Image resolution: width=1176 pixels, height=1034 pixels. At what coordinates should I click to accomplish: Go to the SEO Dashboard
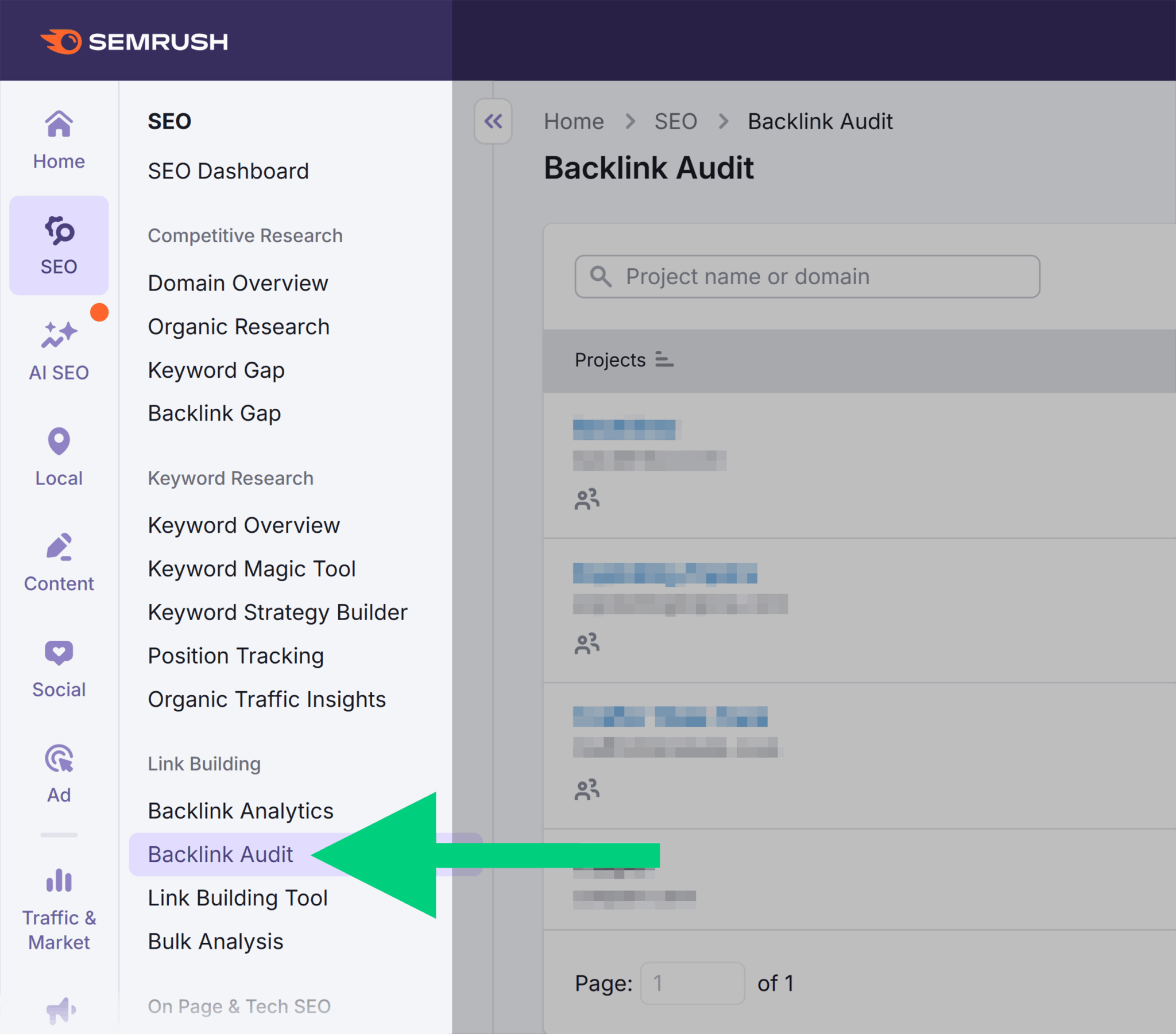tap(228, 171)
